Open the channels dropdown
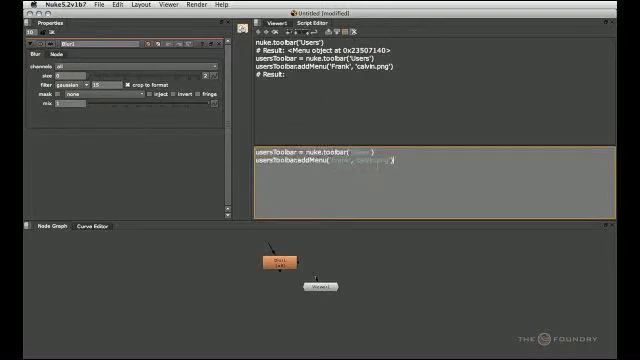This screenshot has height=360, width=640. [x=137, y=67]
